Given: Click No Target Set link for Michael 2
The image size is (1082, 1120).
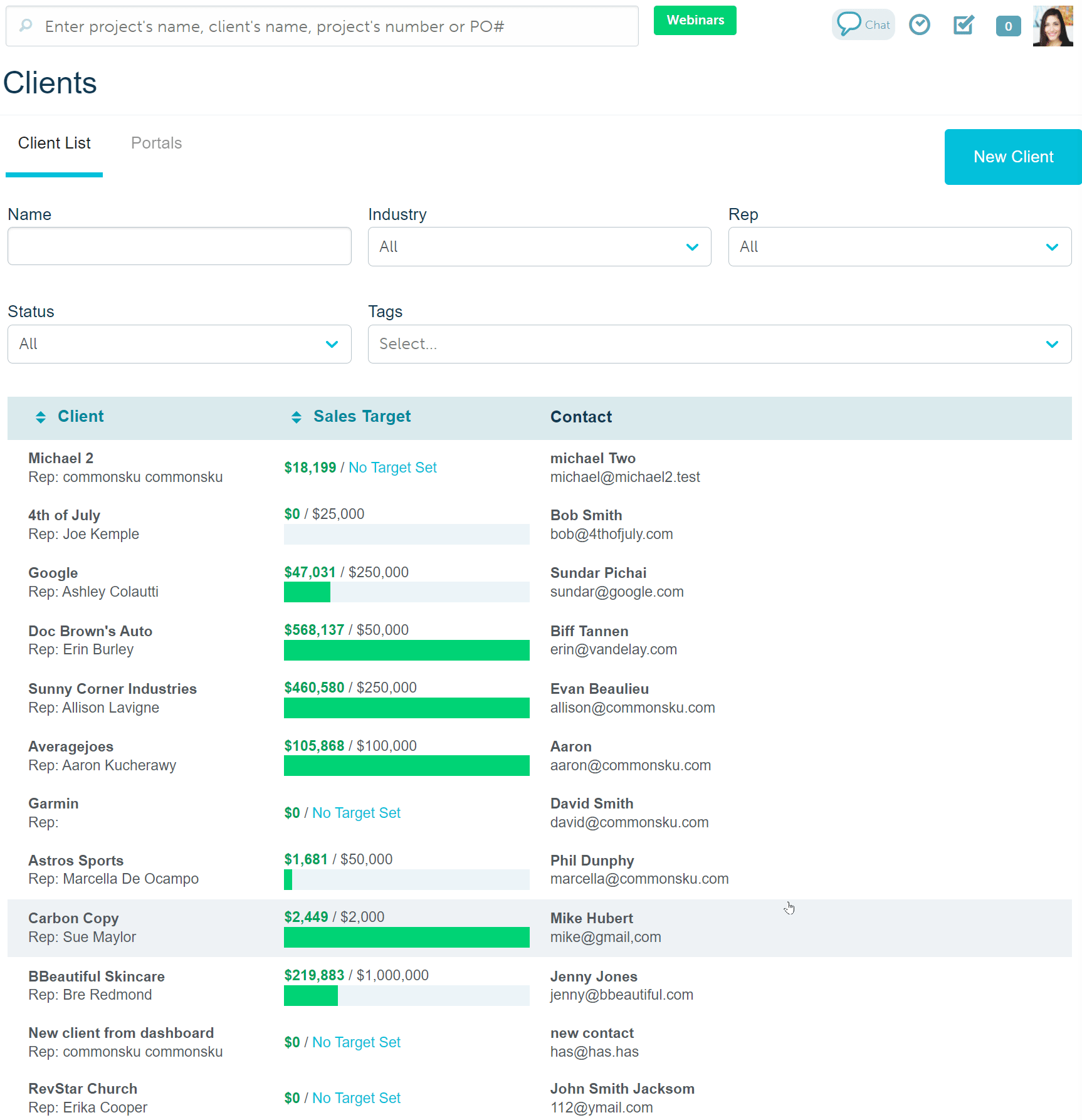Looking at the screenshot, I should tap(392, 468).
